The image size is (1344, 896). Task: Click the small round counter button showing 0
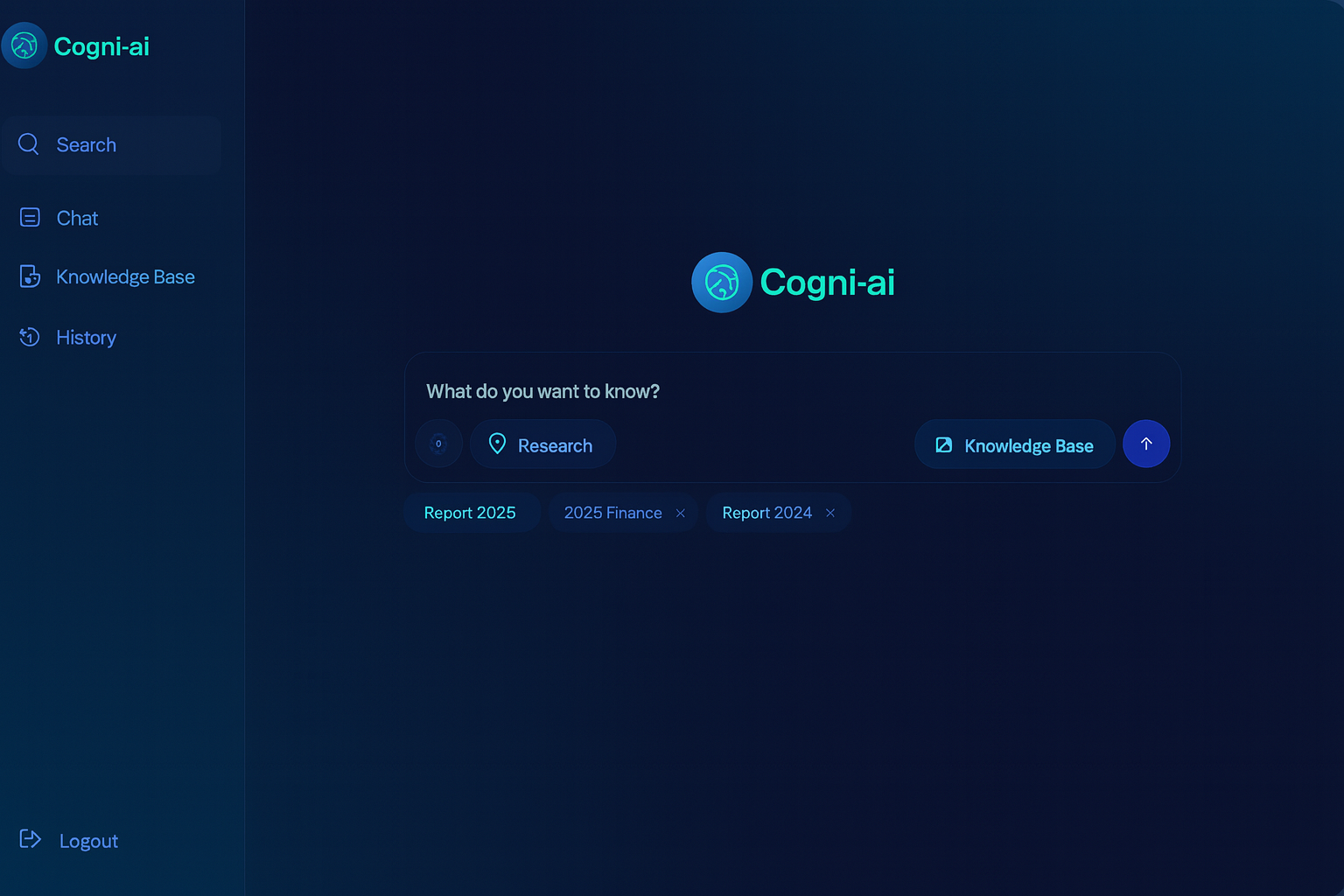[438, 444]
